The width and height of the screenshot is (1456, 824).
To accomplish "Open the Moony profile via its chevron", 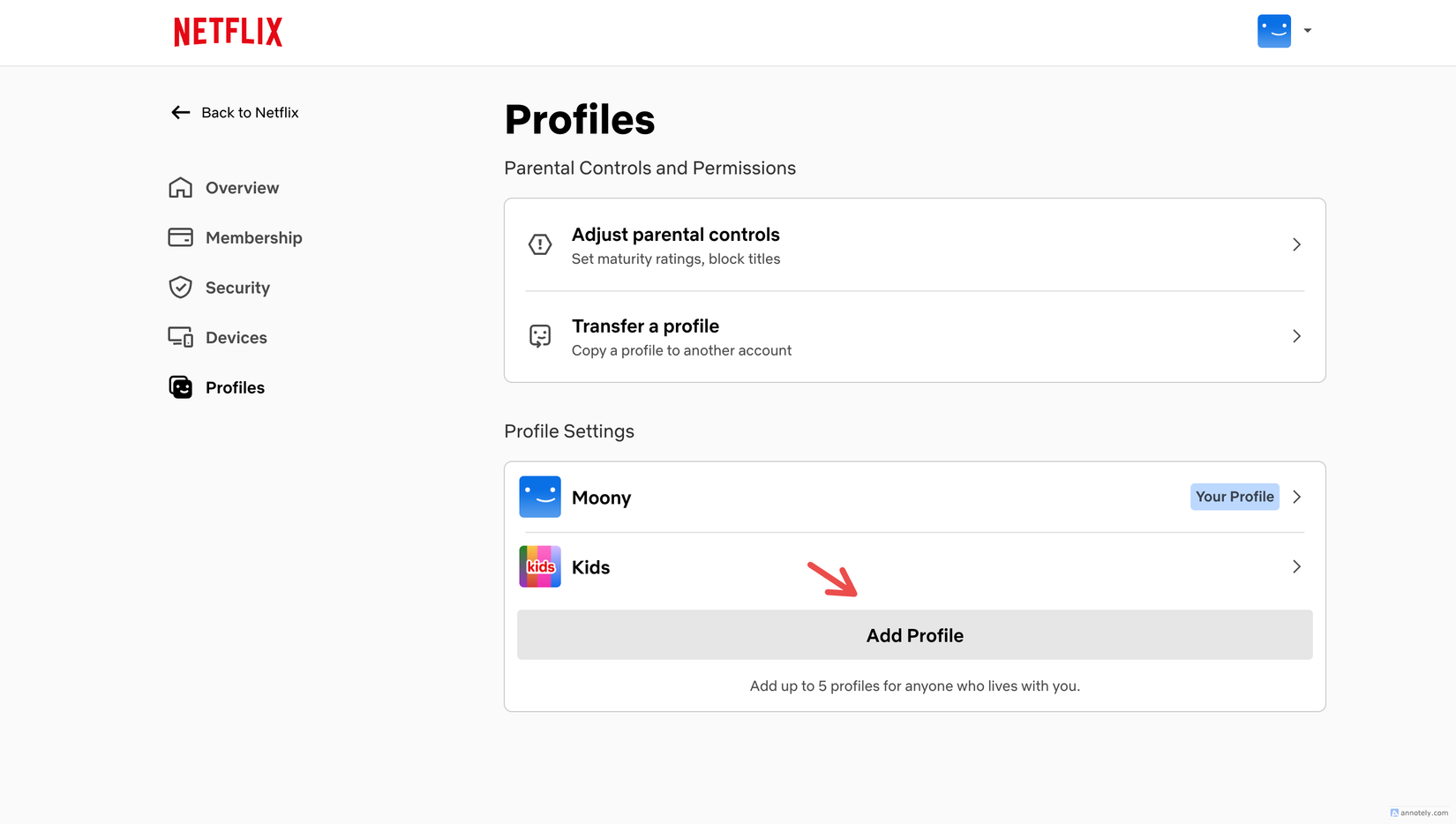I will click(1296, 497).
